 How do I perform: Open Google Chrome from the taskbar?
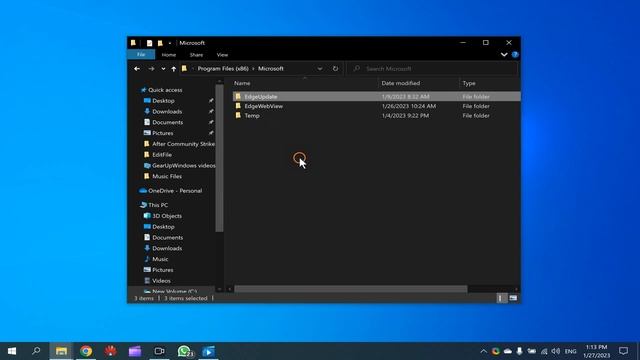(86, 351)
